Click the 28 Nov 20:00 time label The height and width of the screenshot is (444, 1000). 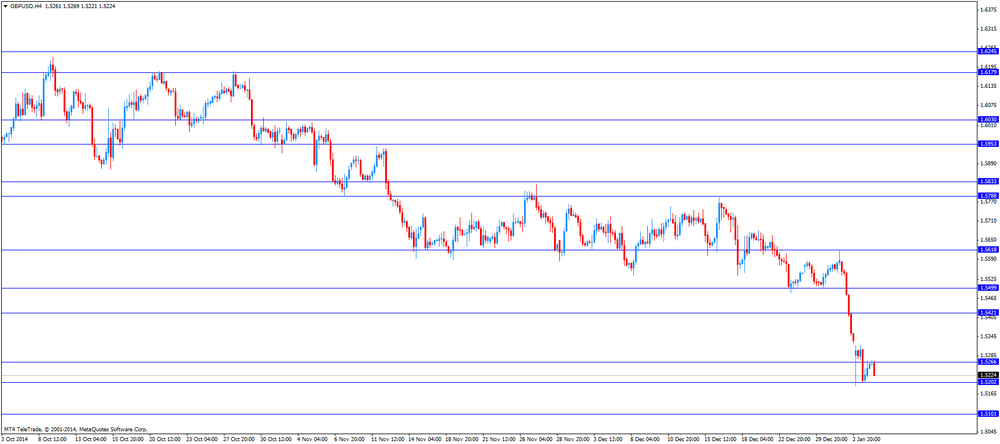pyautogui.click(x=575, y=440)
